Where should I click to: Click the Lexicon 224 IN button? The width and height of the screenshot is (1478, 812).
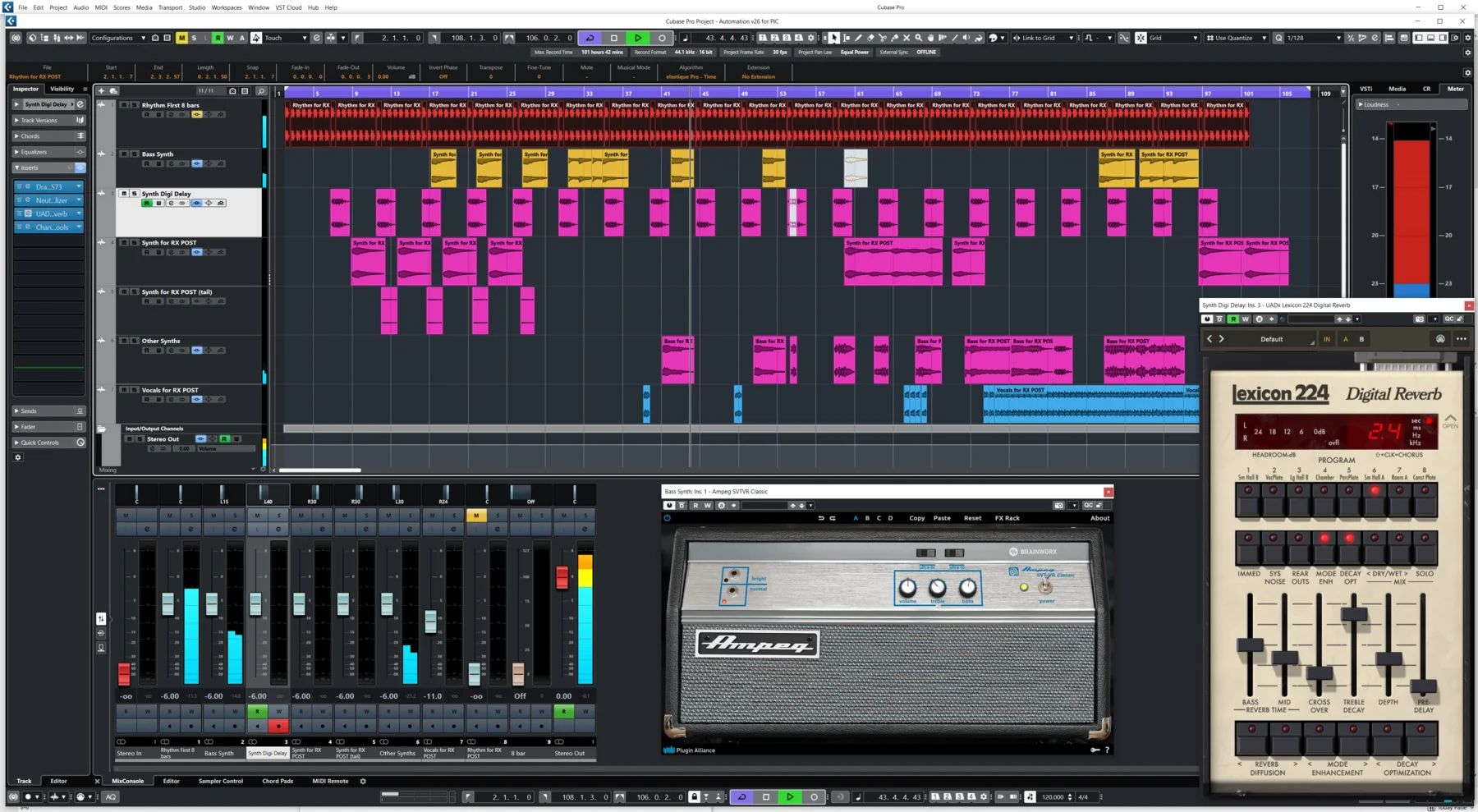tap(1327, 339)
